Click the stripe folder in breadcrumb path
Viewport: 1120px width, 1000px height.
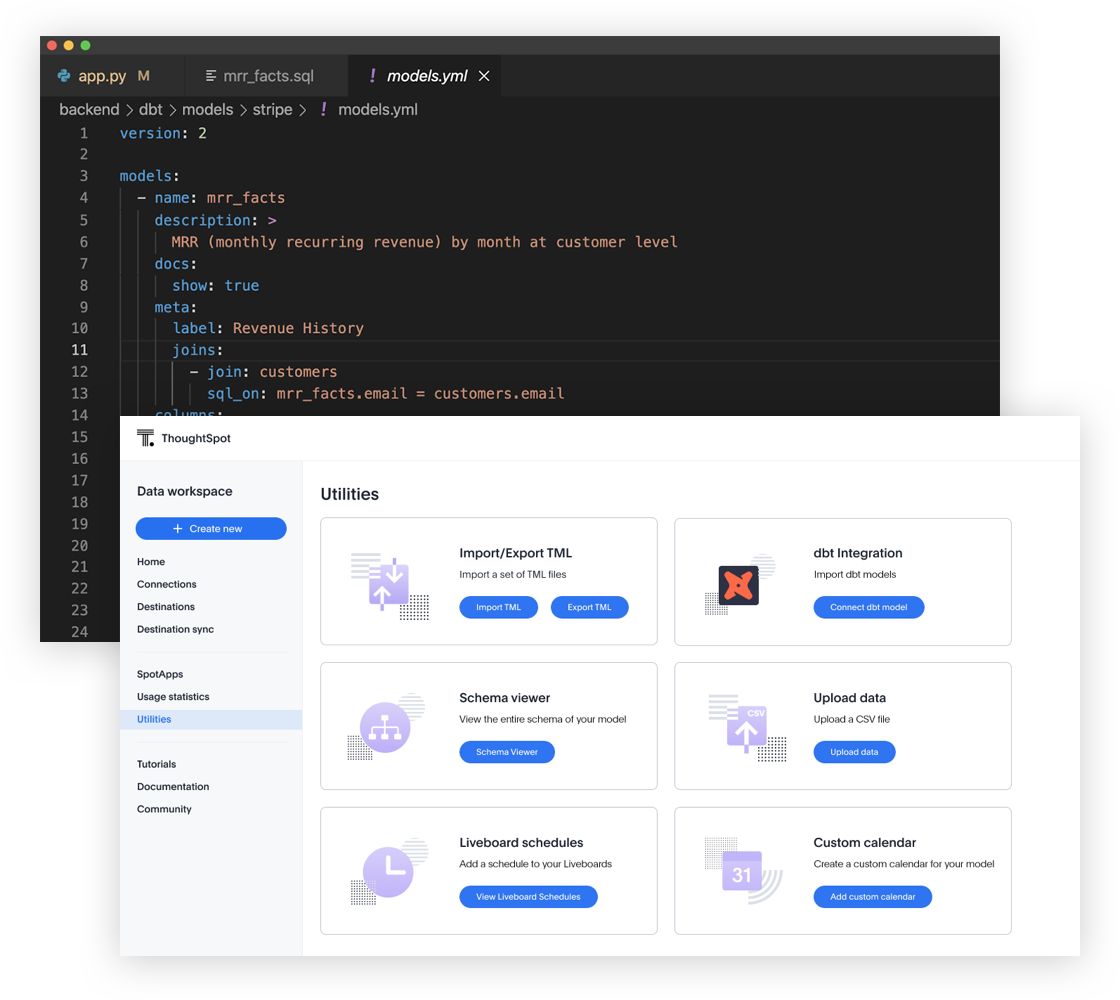tap(272, 110)
